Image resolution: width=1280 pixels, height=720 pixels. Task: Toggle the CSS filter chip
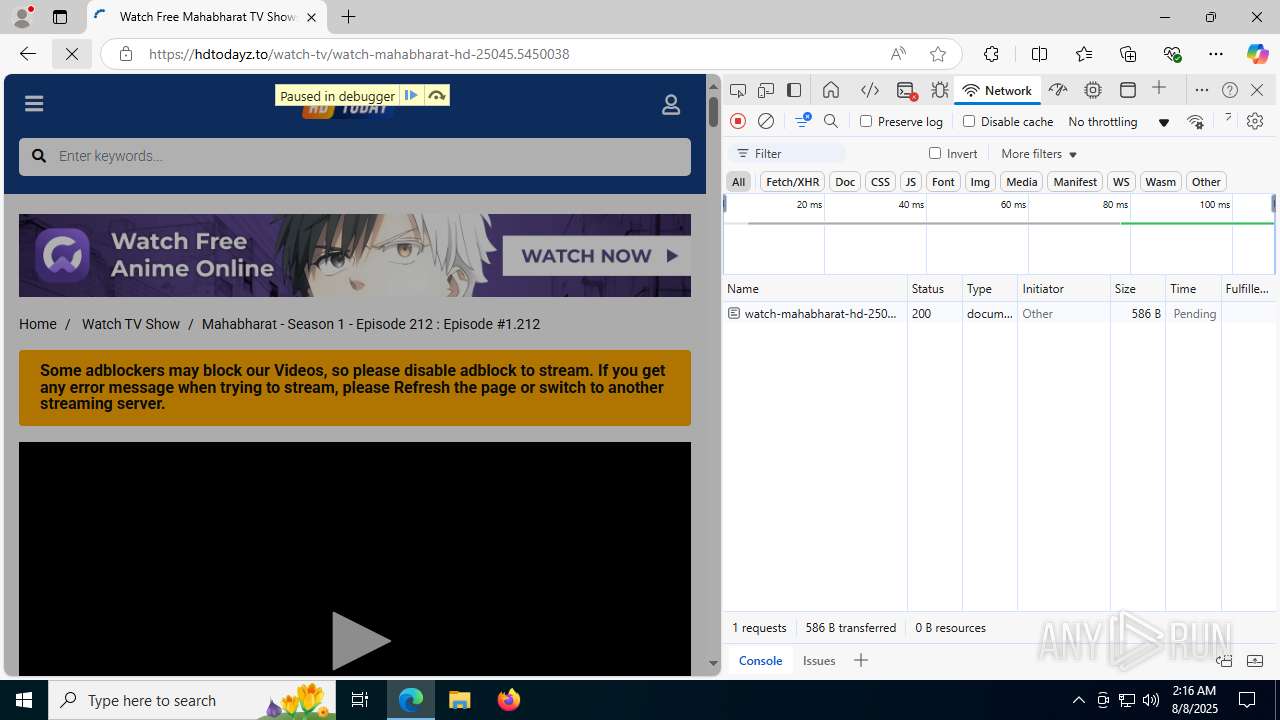click(x=880, y=182)
